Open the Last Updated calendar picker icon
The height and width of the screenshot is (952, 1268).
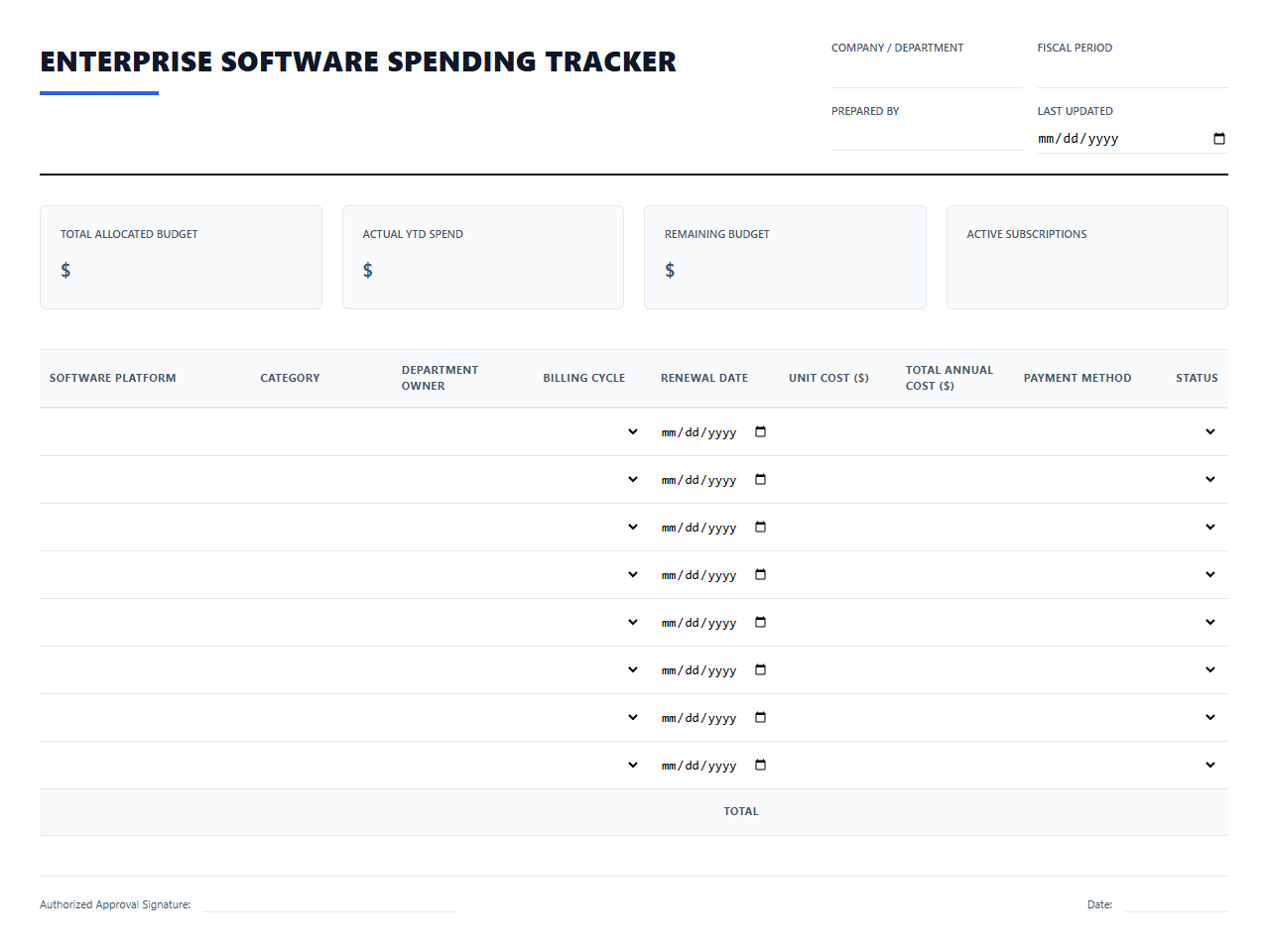tap(1219, 139)
